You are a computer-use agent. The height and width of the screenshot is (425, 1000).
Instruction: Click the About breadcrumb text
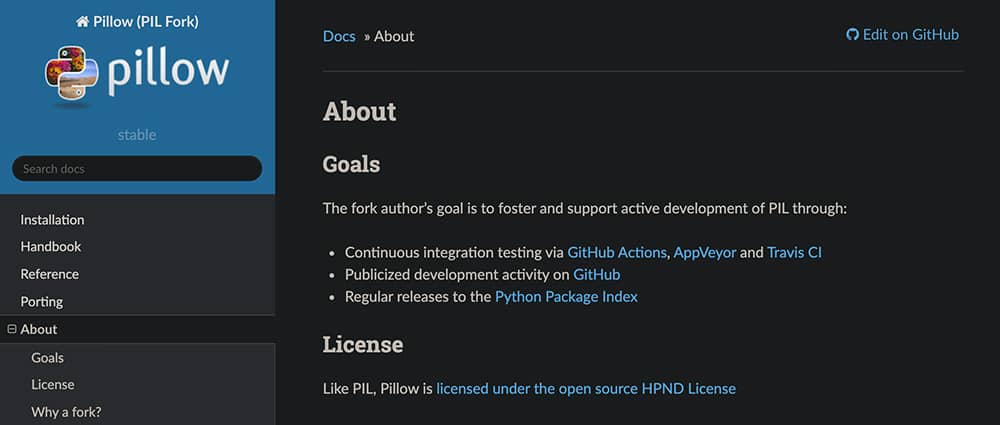click(x=394, y=36)
